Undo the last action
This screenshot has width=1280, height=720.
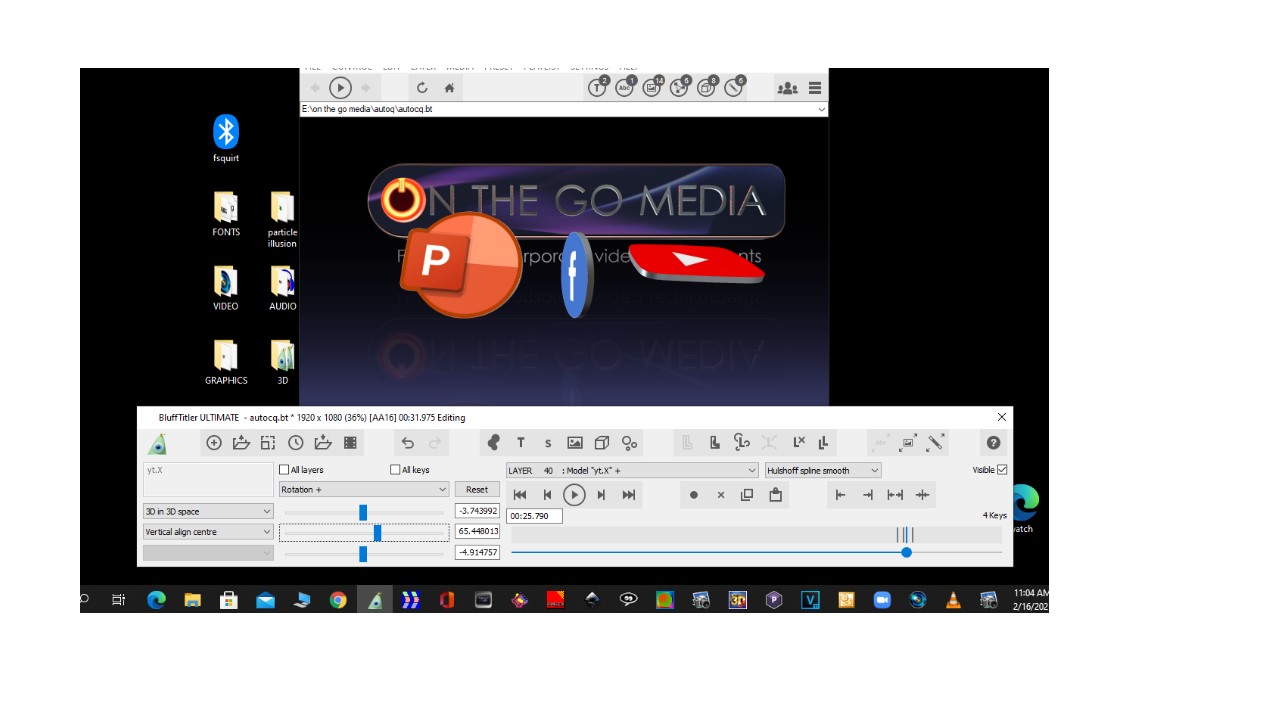point(408,443)
